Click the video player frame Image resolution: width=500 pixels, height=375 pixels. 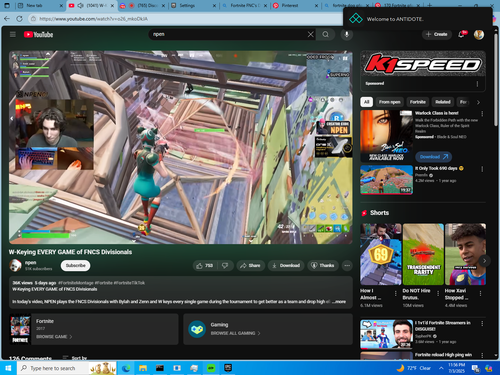[181, 147]
